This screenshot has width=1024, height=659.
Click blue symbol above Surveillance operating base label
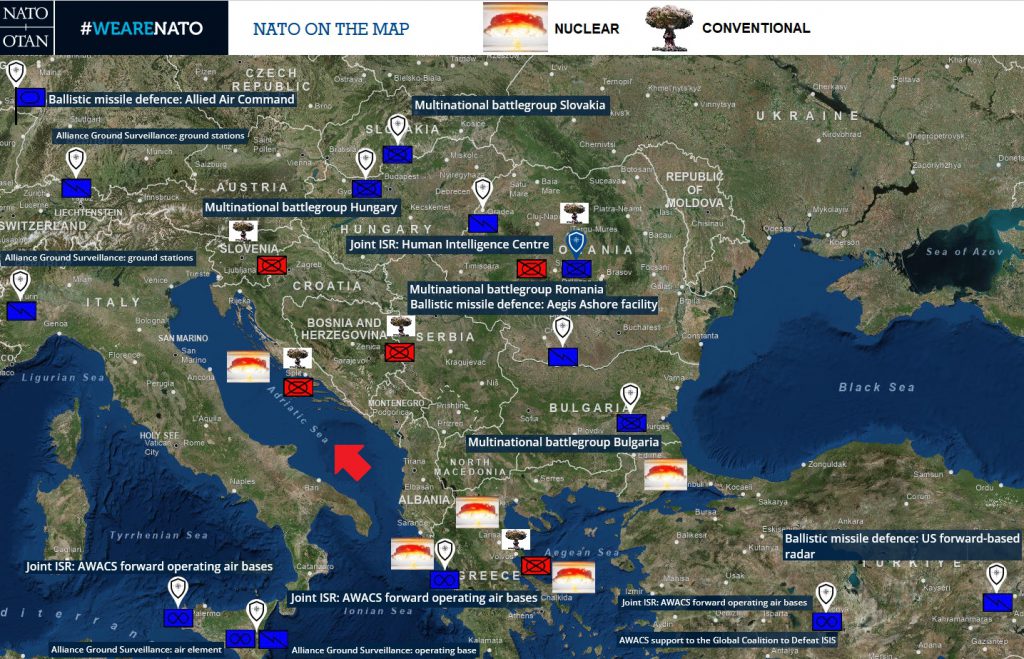tap(273, 639)
